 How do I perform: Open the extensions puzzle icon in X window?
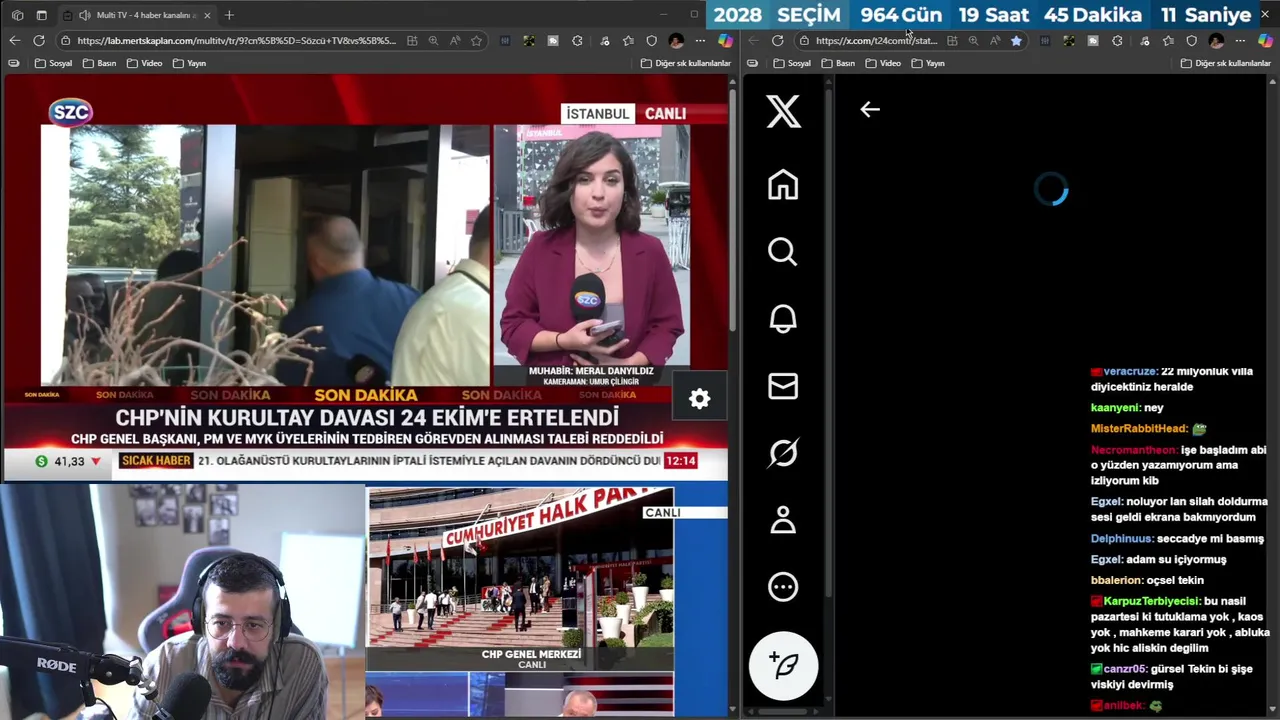[x=1117, y=41]
